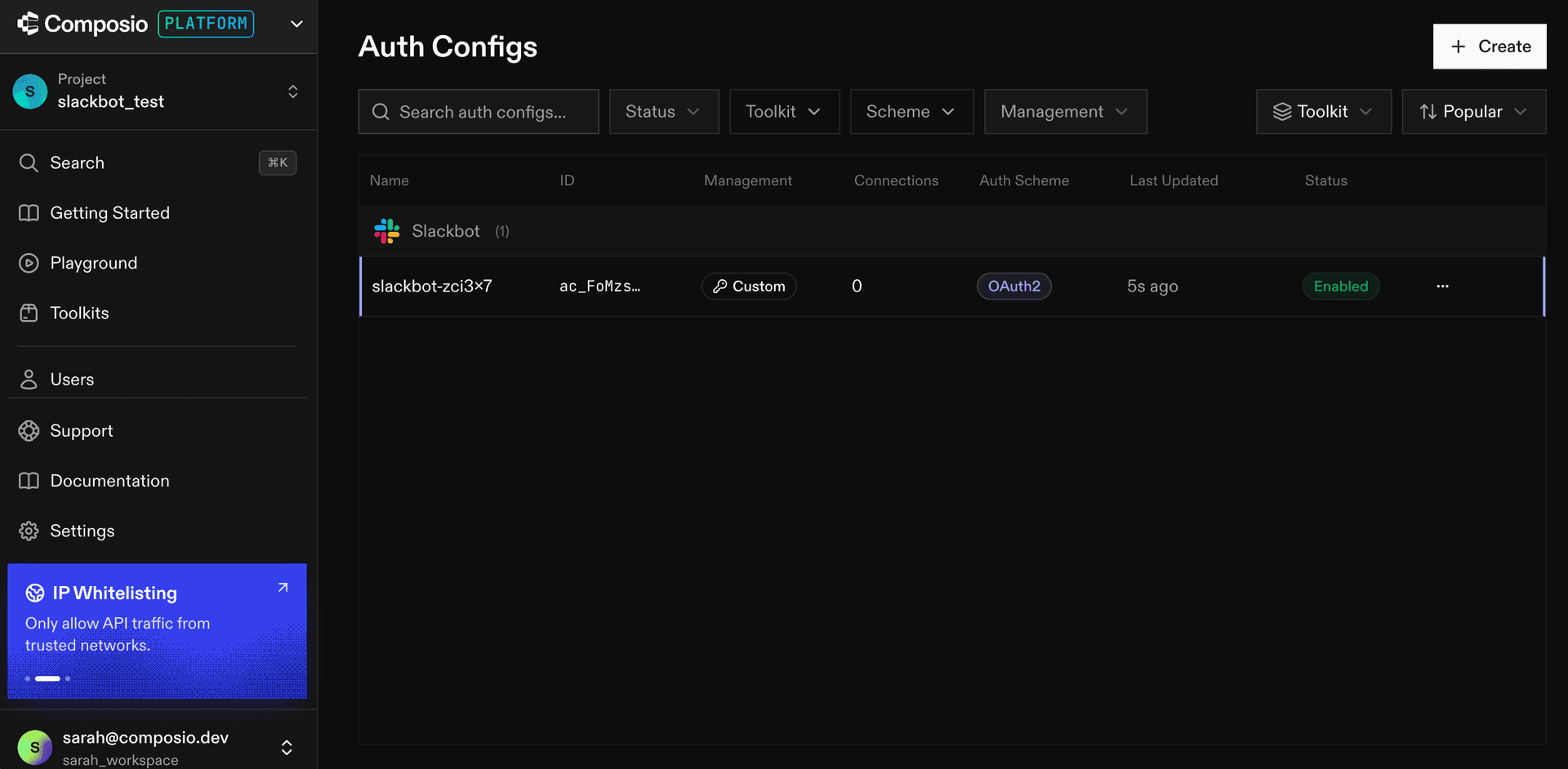Open the slackbot-zci3x7 row more options menu
The width and height of the screenshot is (1568, 769).
(x=1443, y=287)
